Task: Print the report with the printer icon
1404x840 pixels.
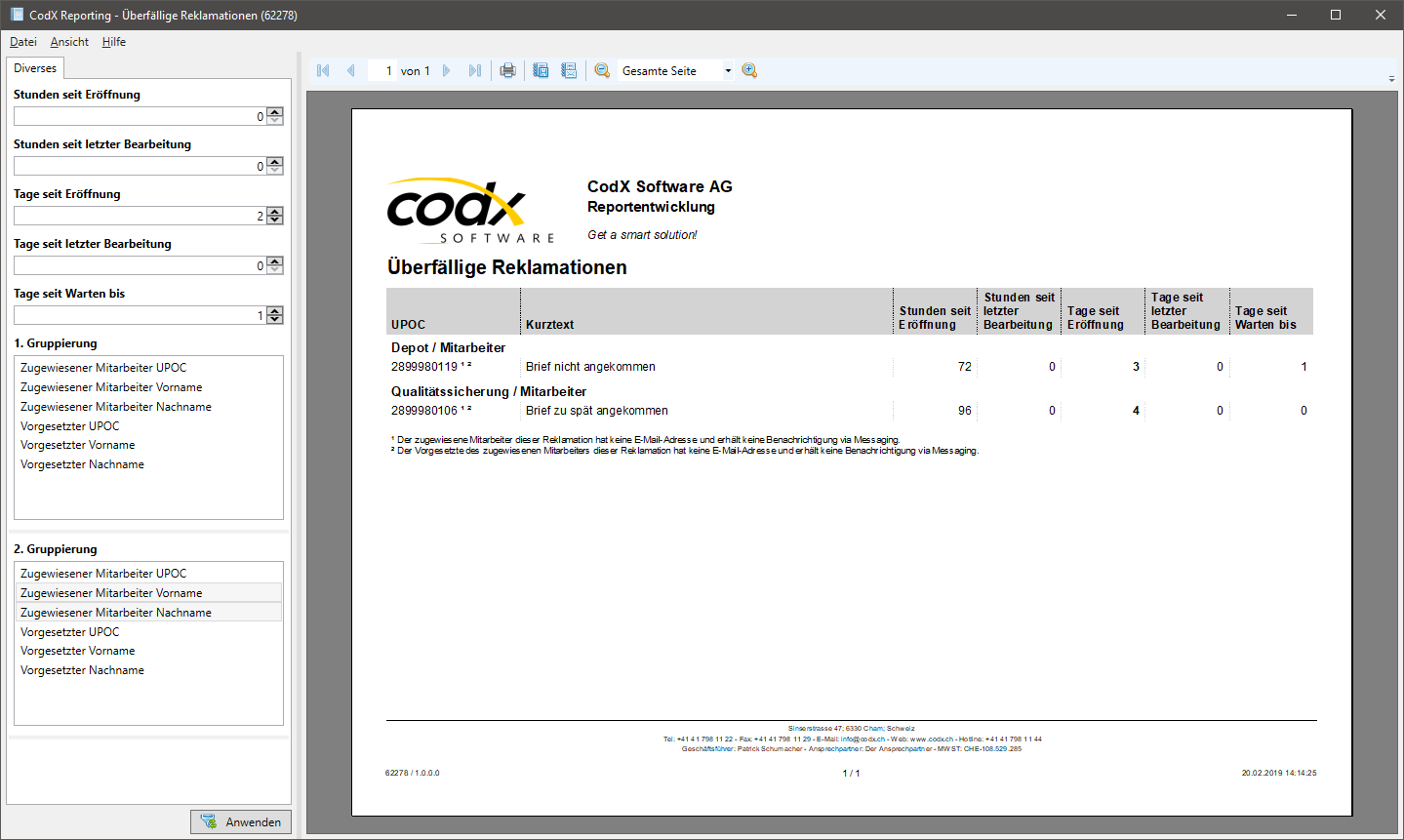Action: click(507, 70)
